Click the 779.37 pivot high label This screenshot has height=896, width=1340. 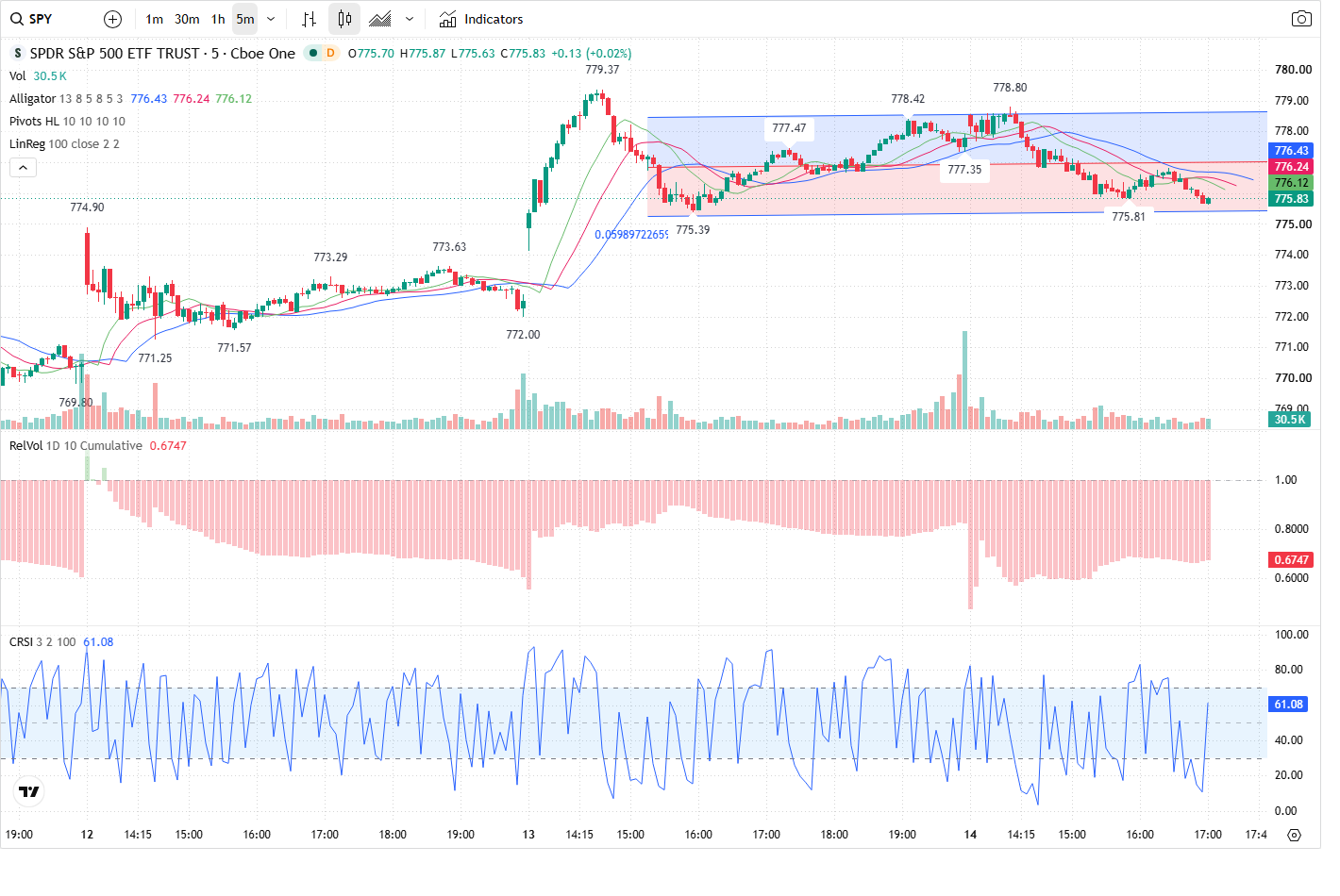pos(602,70)
